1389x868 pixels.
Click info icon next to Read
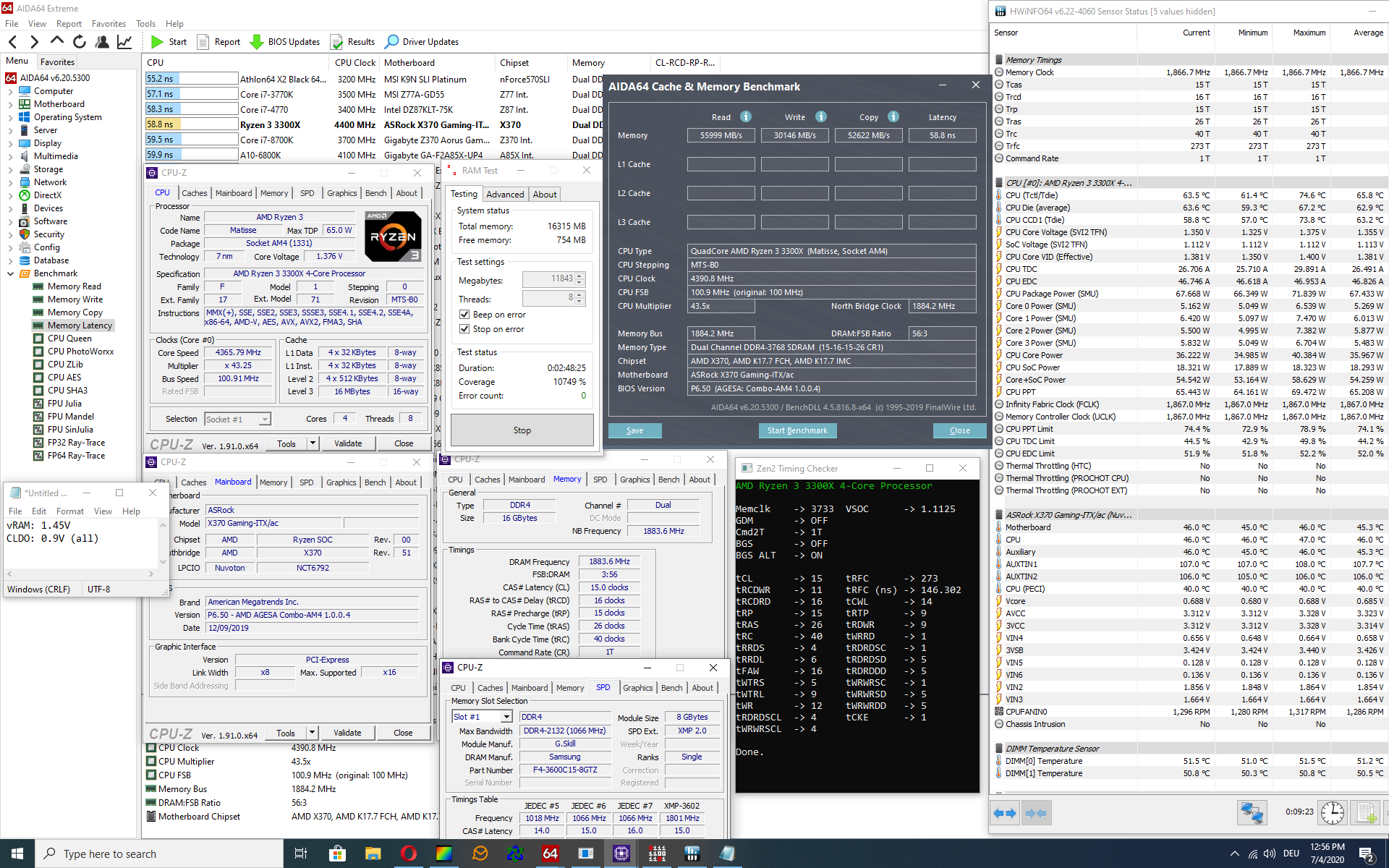[746, 116]
